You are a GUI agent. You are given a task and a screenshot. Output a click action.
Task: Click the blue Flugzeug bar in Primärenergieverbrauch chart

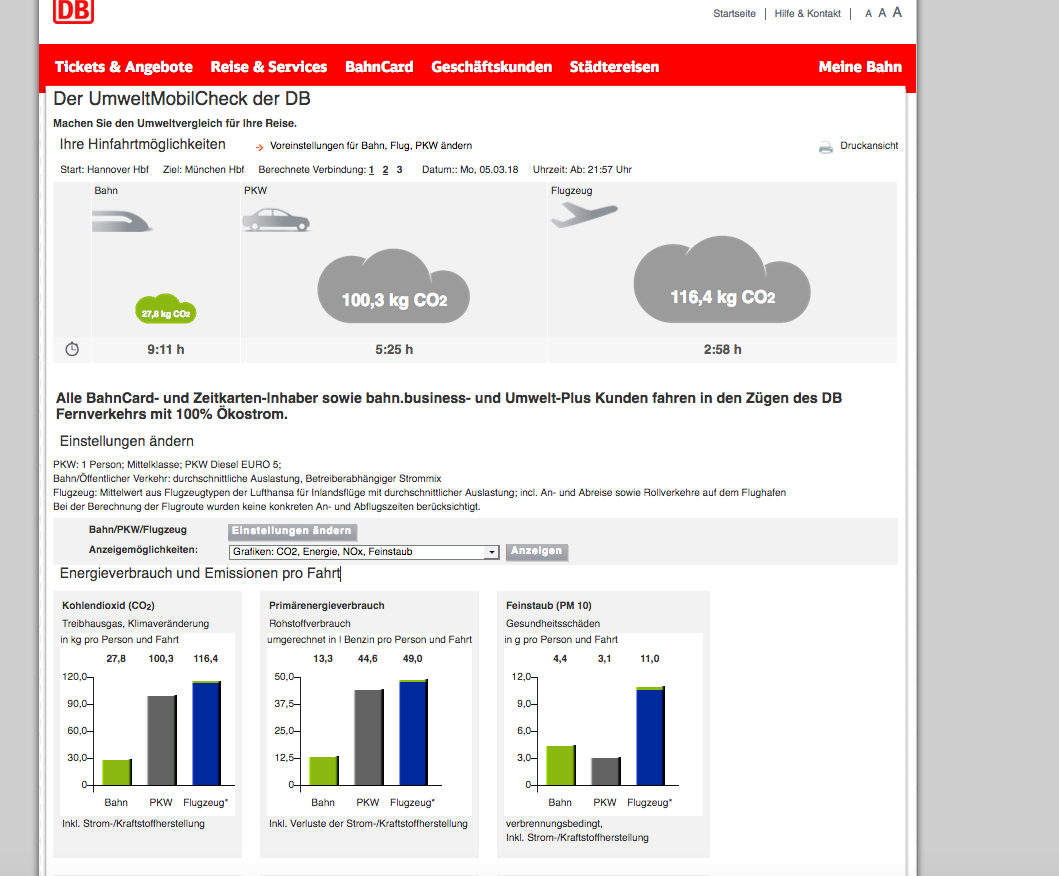(x=413, y=732)
